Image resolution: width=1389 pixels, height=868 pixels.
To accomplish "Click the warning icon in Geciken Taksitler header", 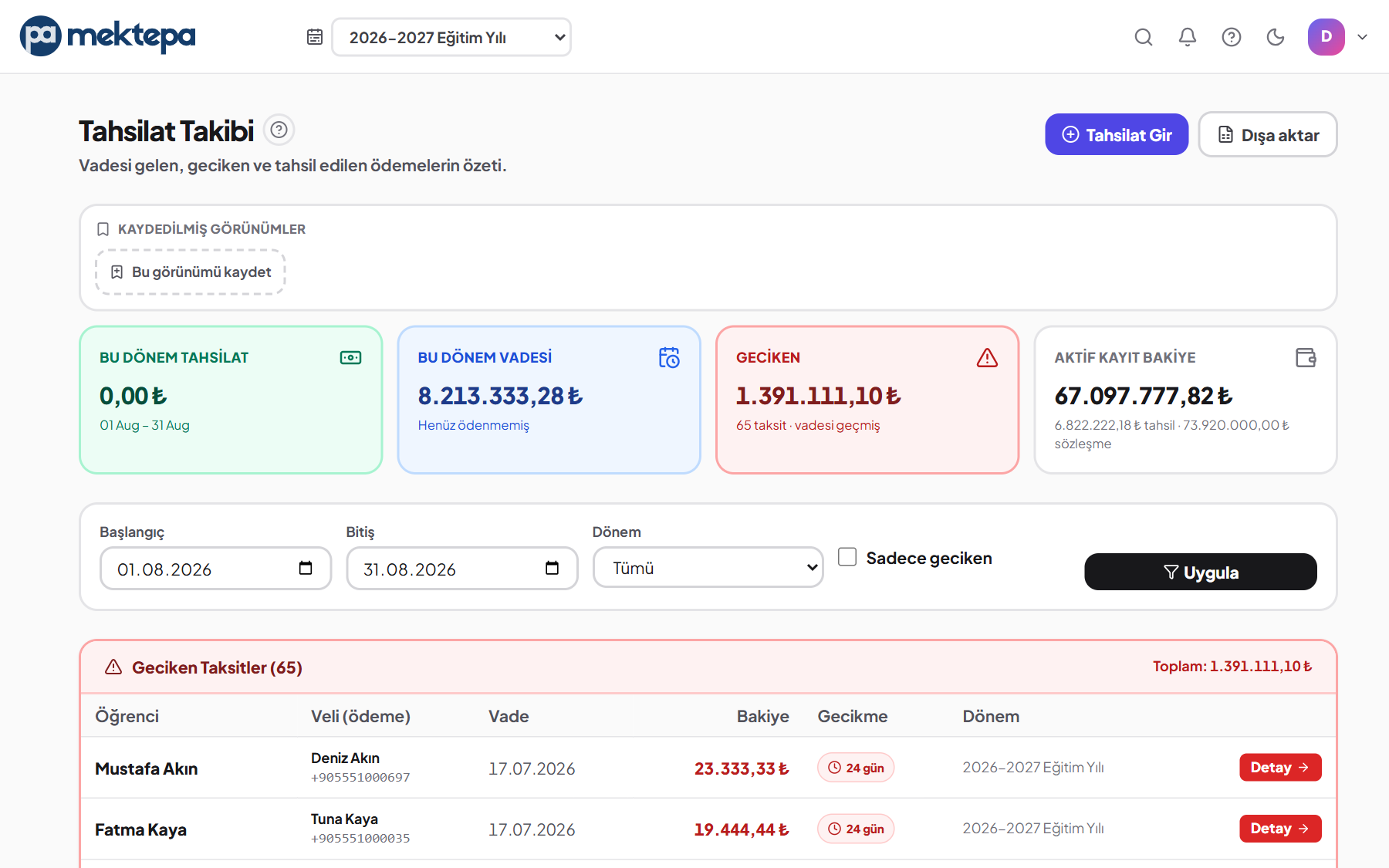I will 113,667.
